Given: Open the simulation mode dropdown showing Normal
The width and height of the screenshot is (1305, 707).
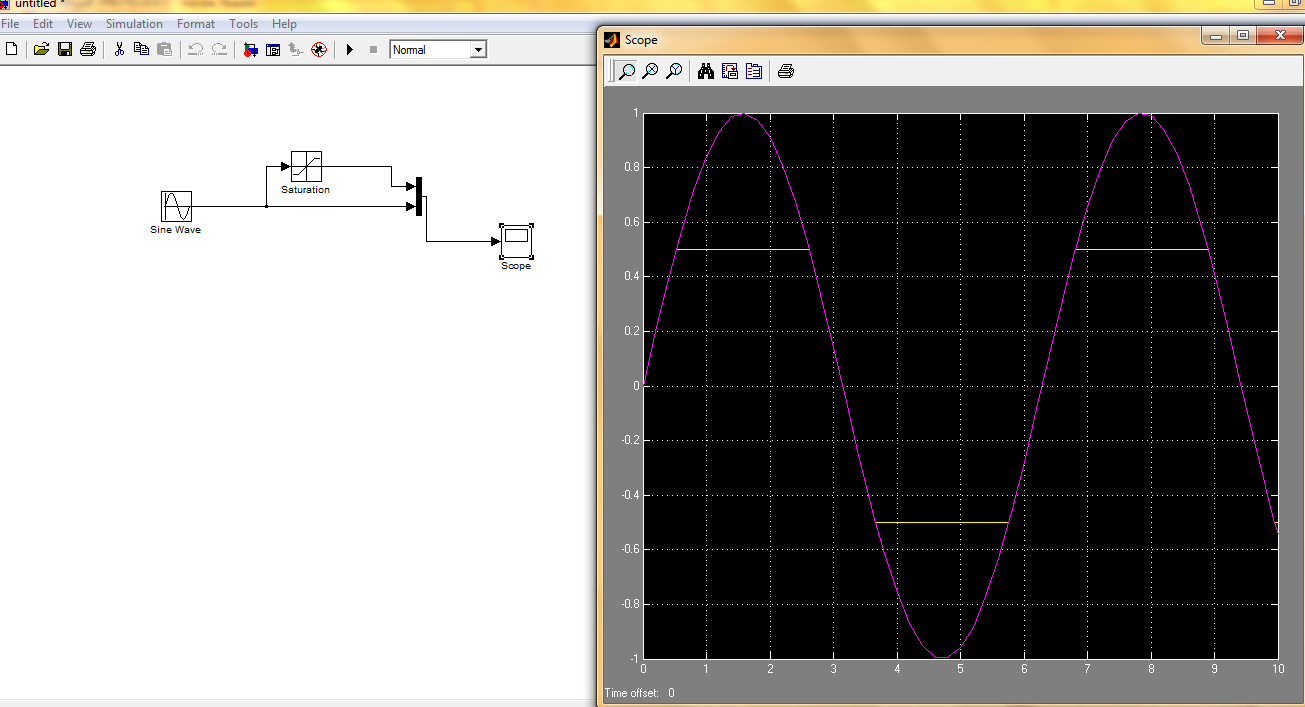Looking at the screenshot, I should 438,48.
